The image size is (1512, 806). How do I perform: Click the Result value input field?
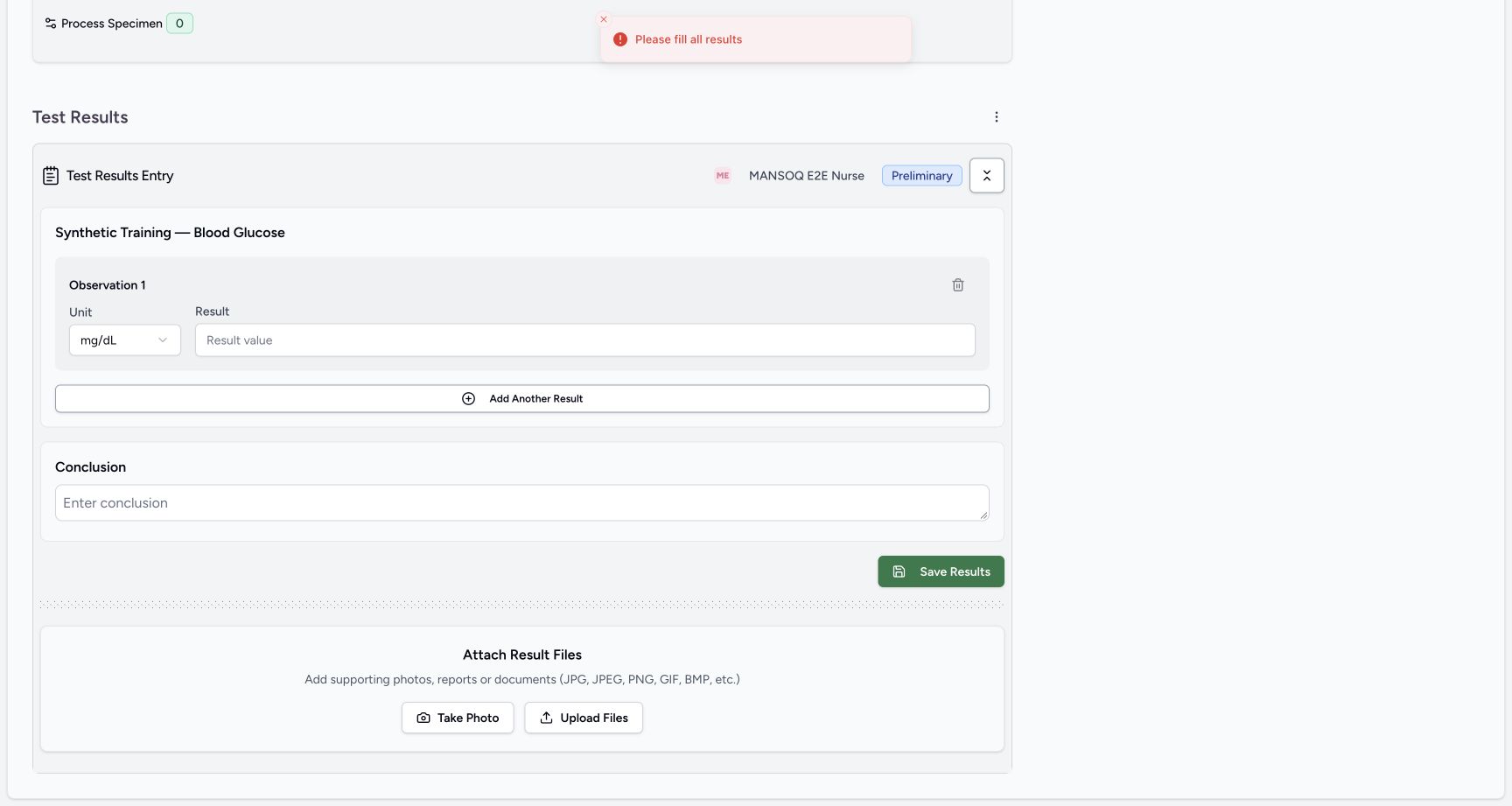(x=584, y=340)
